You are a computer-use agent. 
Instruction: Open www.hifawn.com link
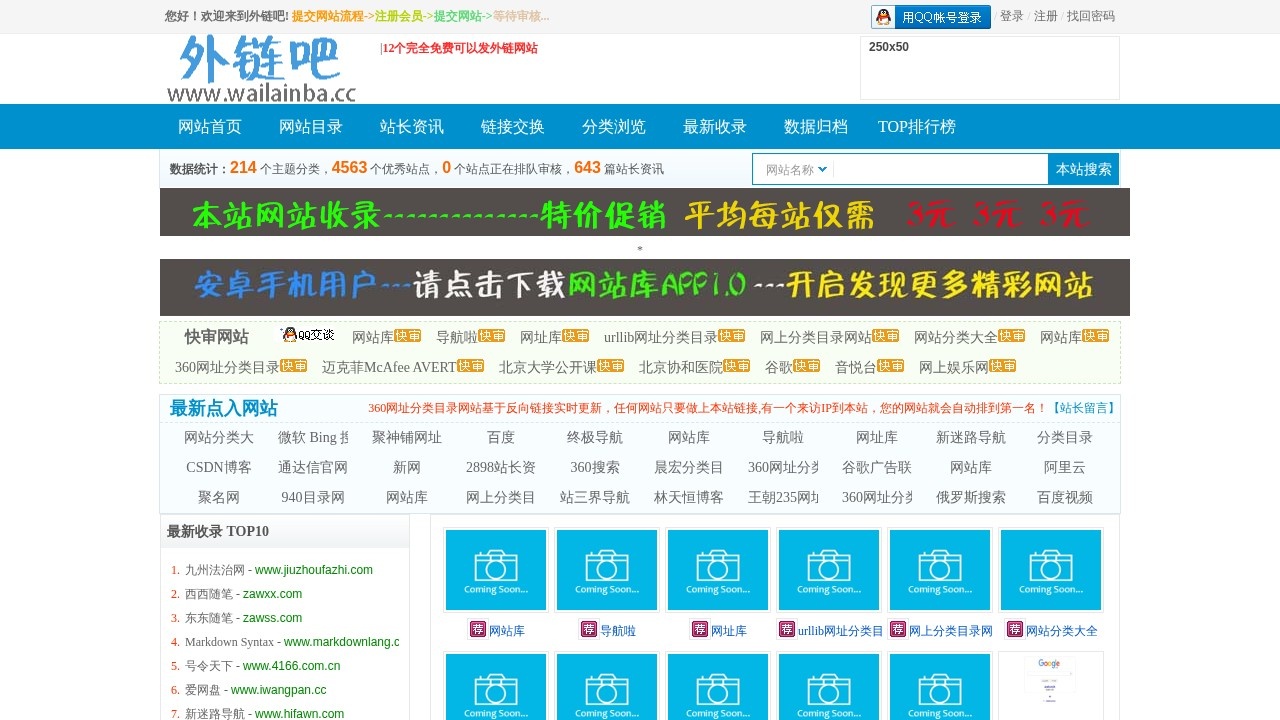(299, 714)
